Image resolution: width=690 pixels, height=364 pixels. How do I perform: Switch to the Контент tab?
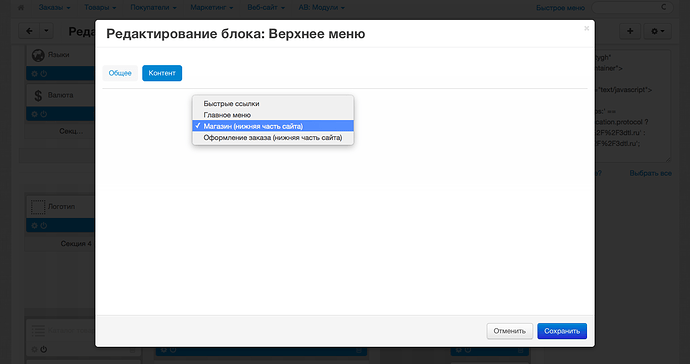162,73
